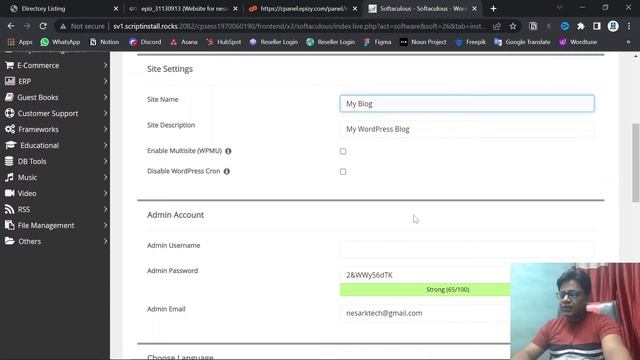Open the HubSpot bookmark
Screen dimensions: 640x360
(x=223, y=42)
